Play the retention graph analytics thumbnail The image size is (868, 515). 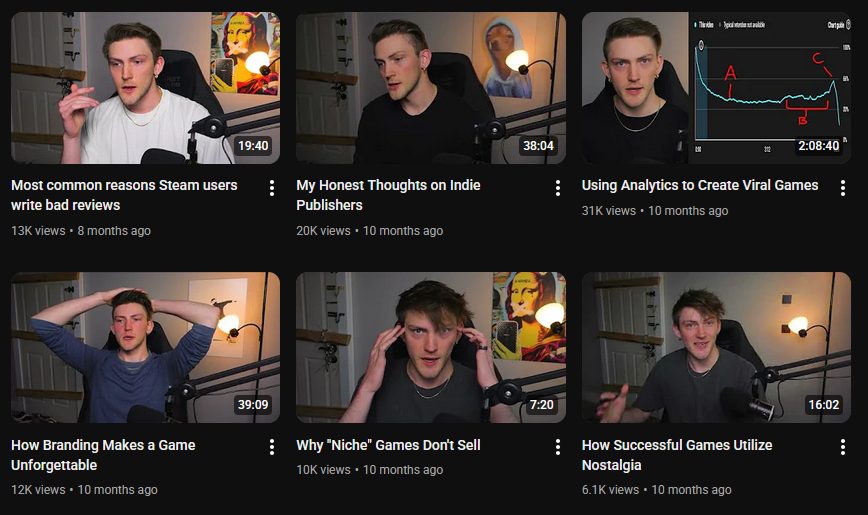coord(716,87)
